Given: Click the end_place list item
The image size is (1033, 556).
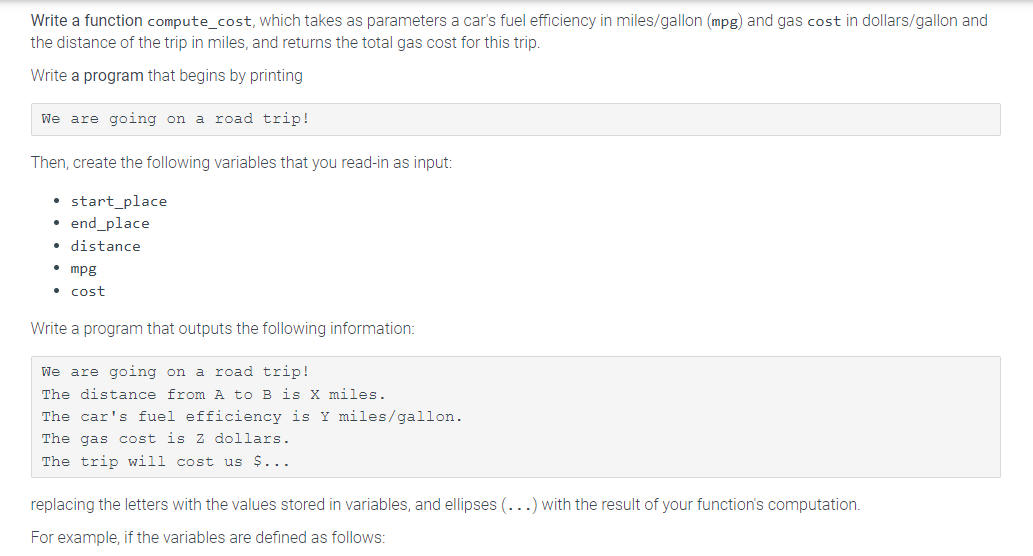Looking at the screenshot, I should tap(110, 224).
